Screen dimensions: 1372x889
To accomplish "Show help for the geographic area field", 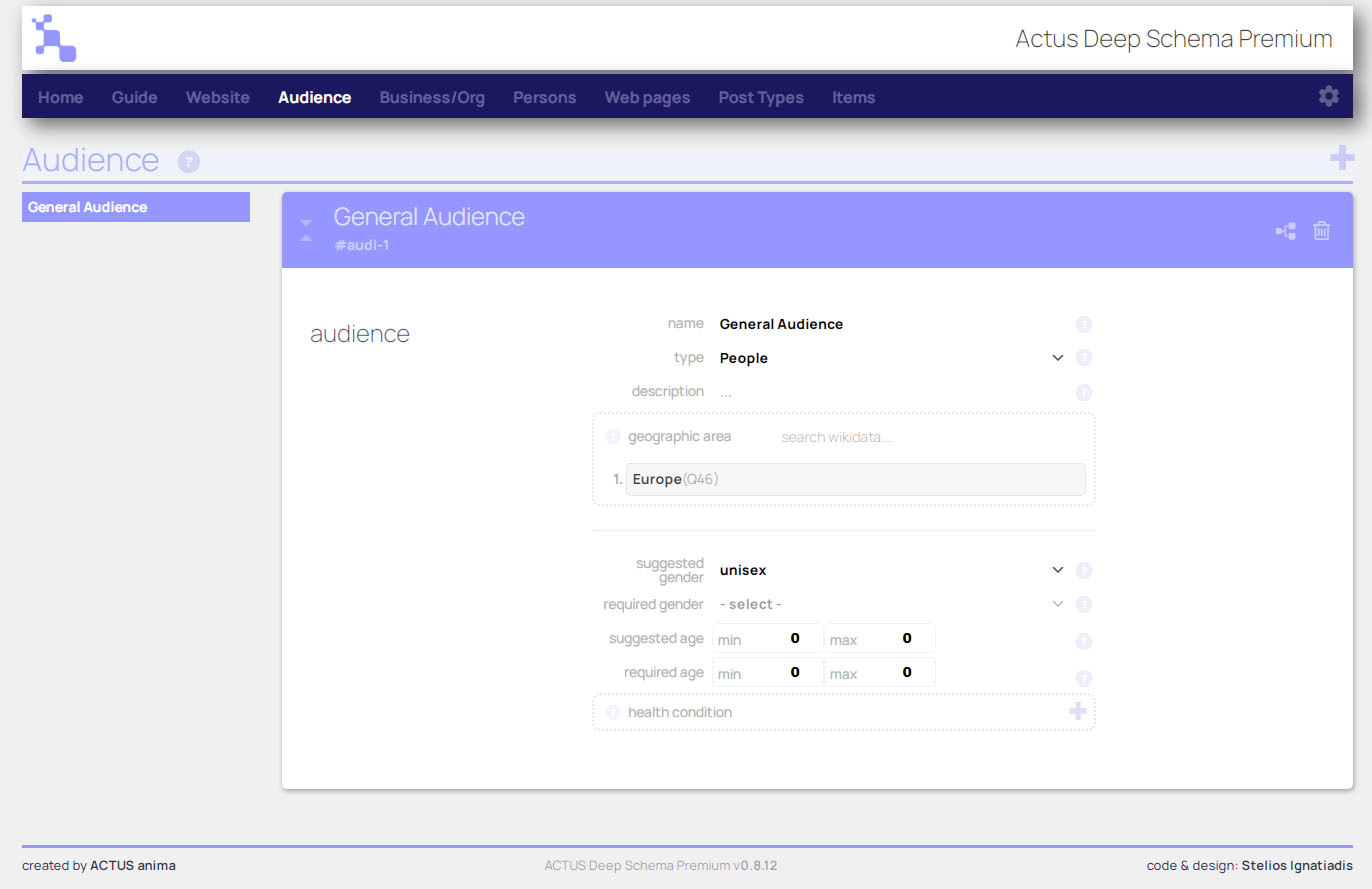I will pos(612,436).
